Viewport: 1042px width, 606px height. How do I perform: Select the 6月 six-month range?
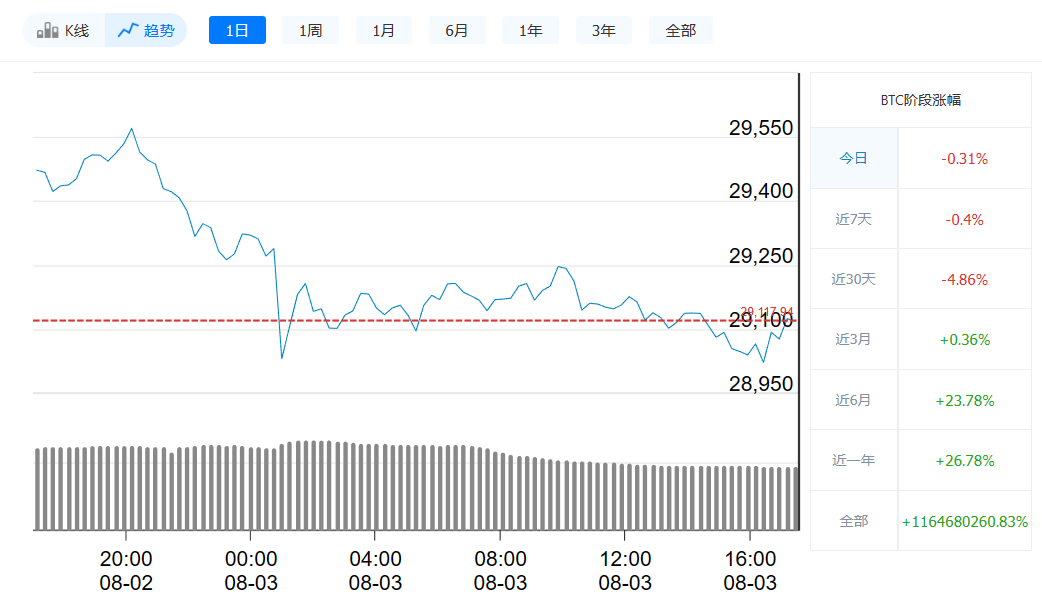(x=457, y=30)
